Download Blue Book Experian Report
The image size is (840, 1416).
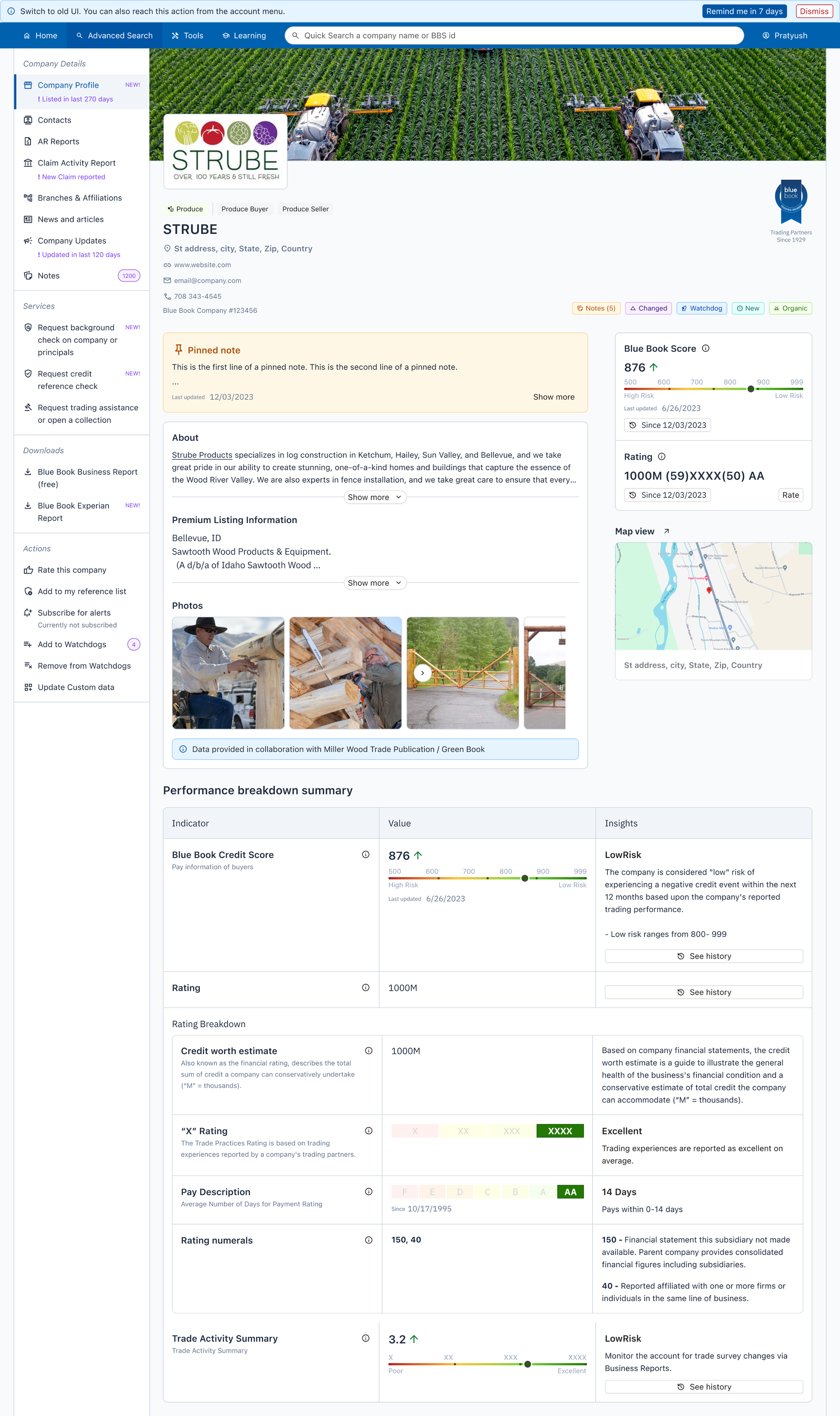click(82, 512)
